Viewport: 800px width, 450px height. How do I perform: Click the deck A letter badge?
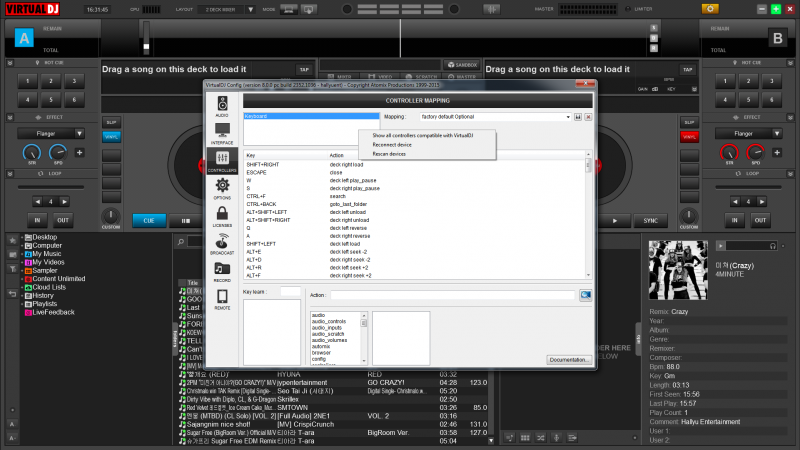click(24, 38)
